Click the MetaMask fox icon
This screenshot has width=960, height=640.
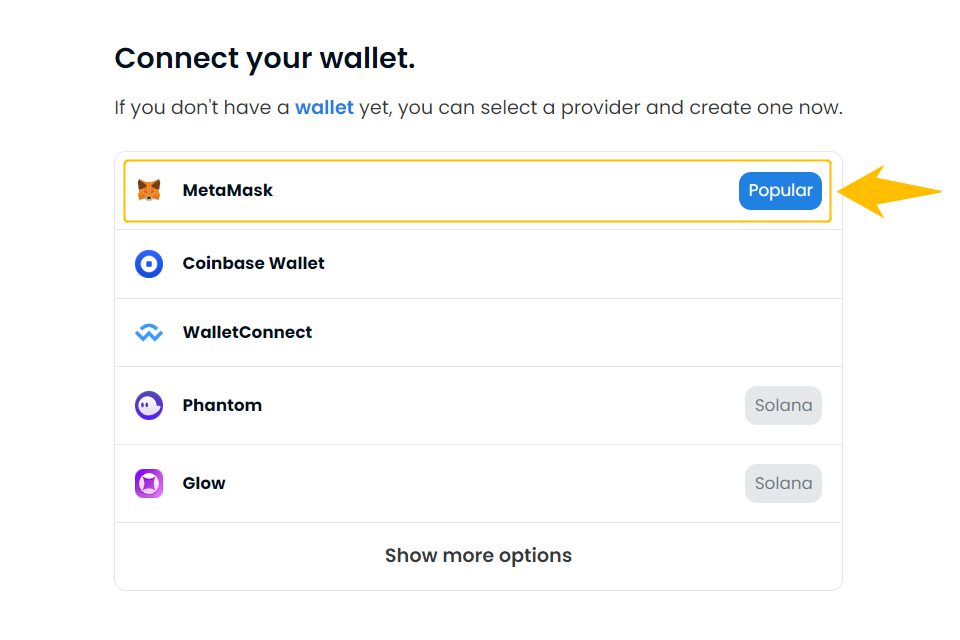[149, 190]
